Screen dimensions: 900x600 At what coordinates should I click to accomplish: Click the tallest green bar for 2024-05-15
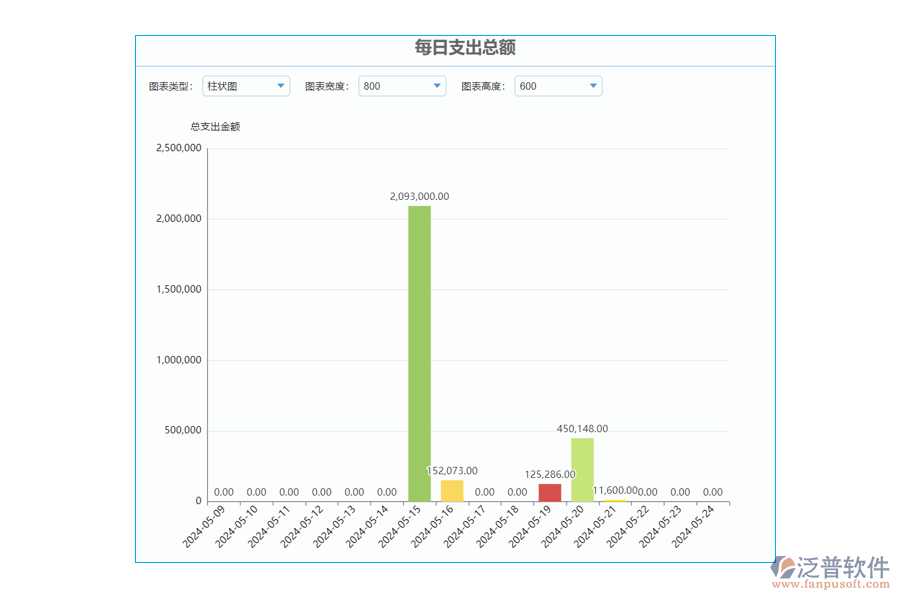coord(418,350)
